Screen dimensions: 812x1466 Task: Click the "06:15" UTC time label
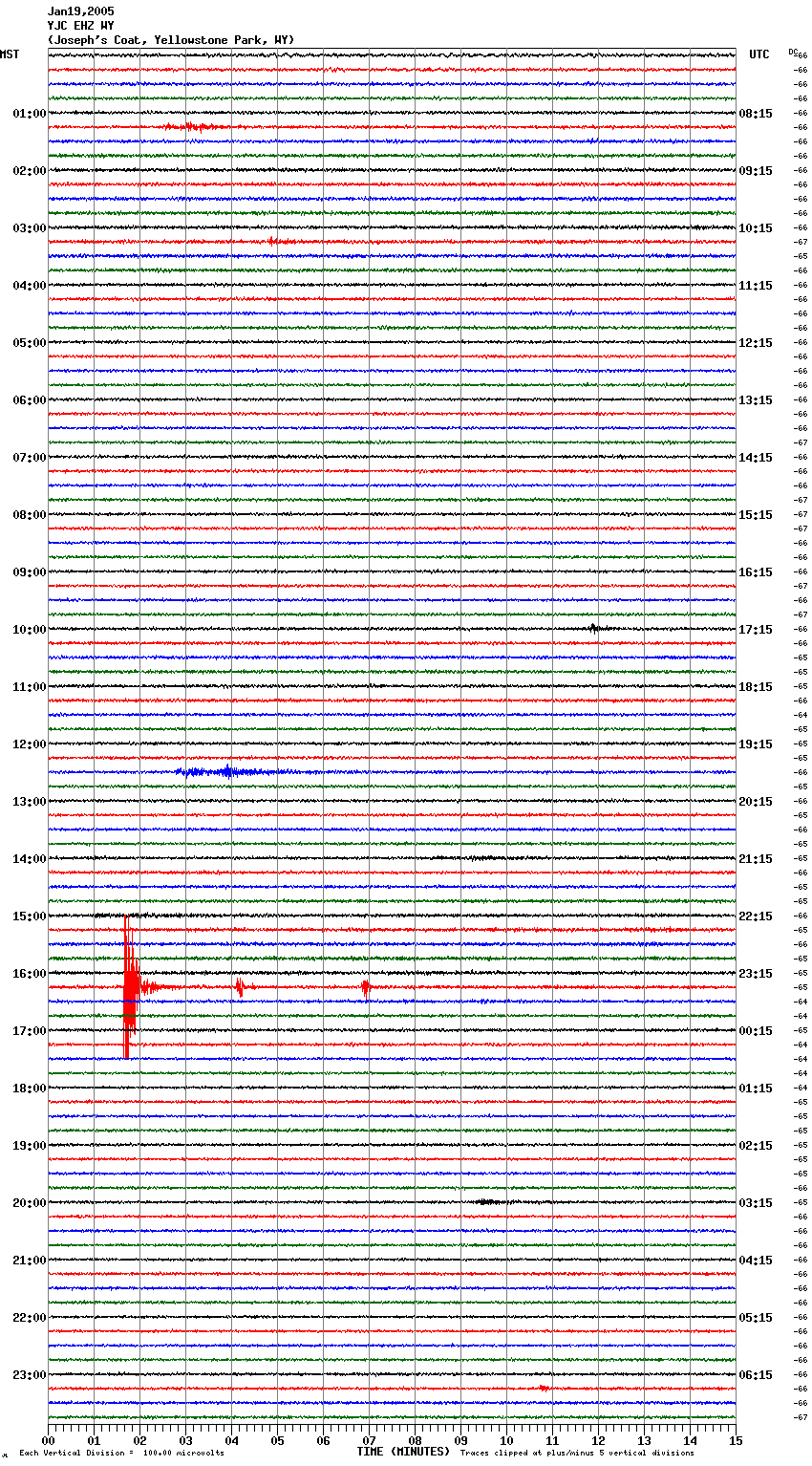pyautogui.click(x=756, y=1375)
